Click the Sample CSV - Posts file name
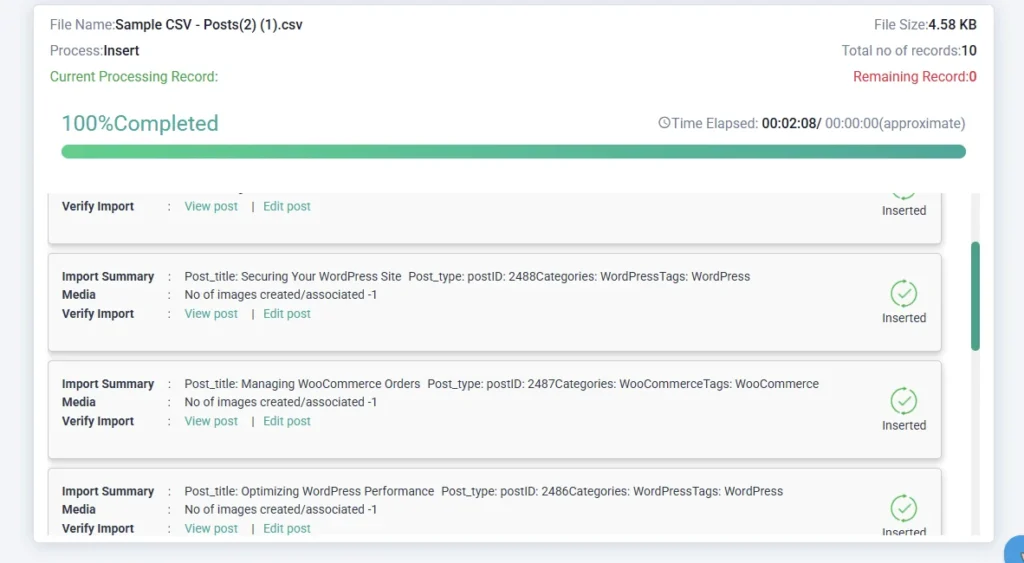This screenshot has width=1024, height=563. pyautogui.click(x=208, y=25)
